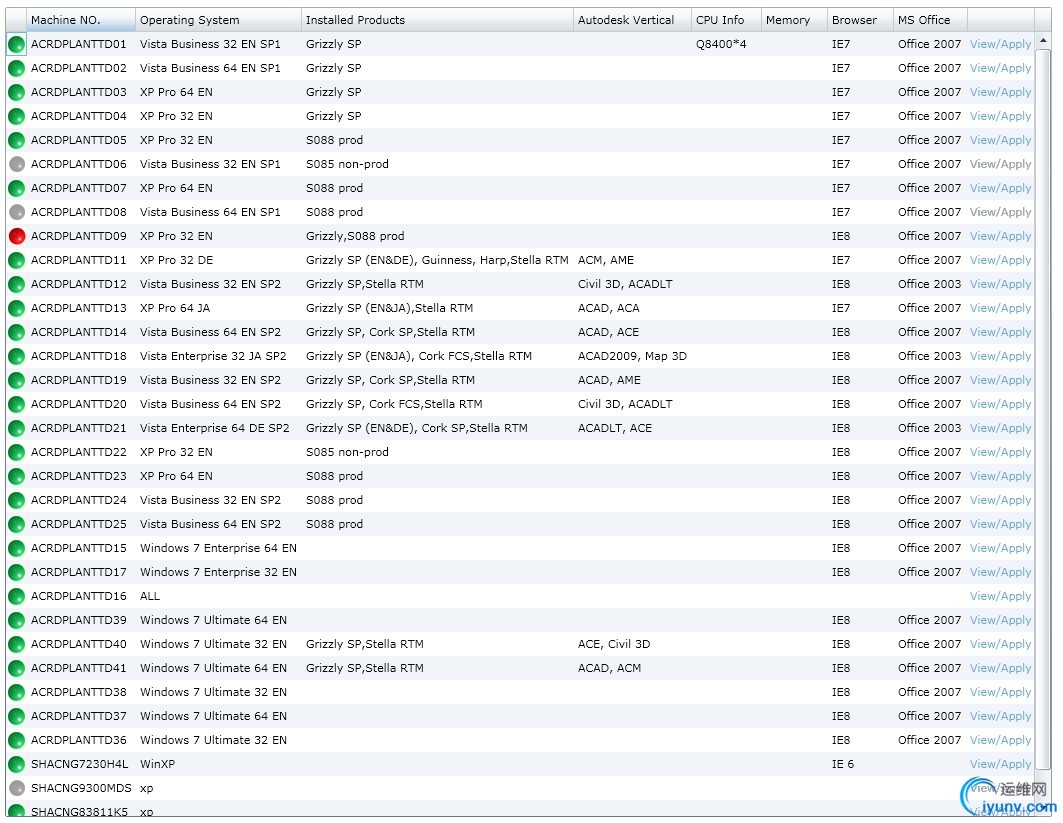Open View/Apply link for ACRDPLANTTD19
The height and width of the screenshot is (823, 1063).
1000,380
